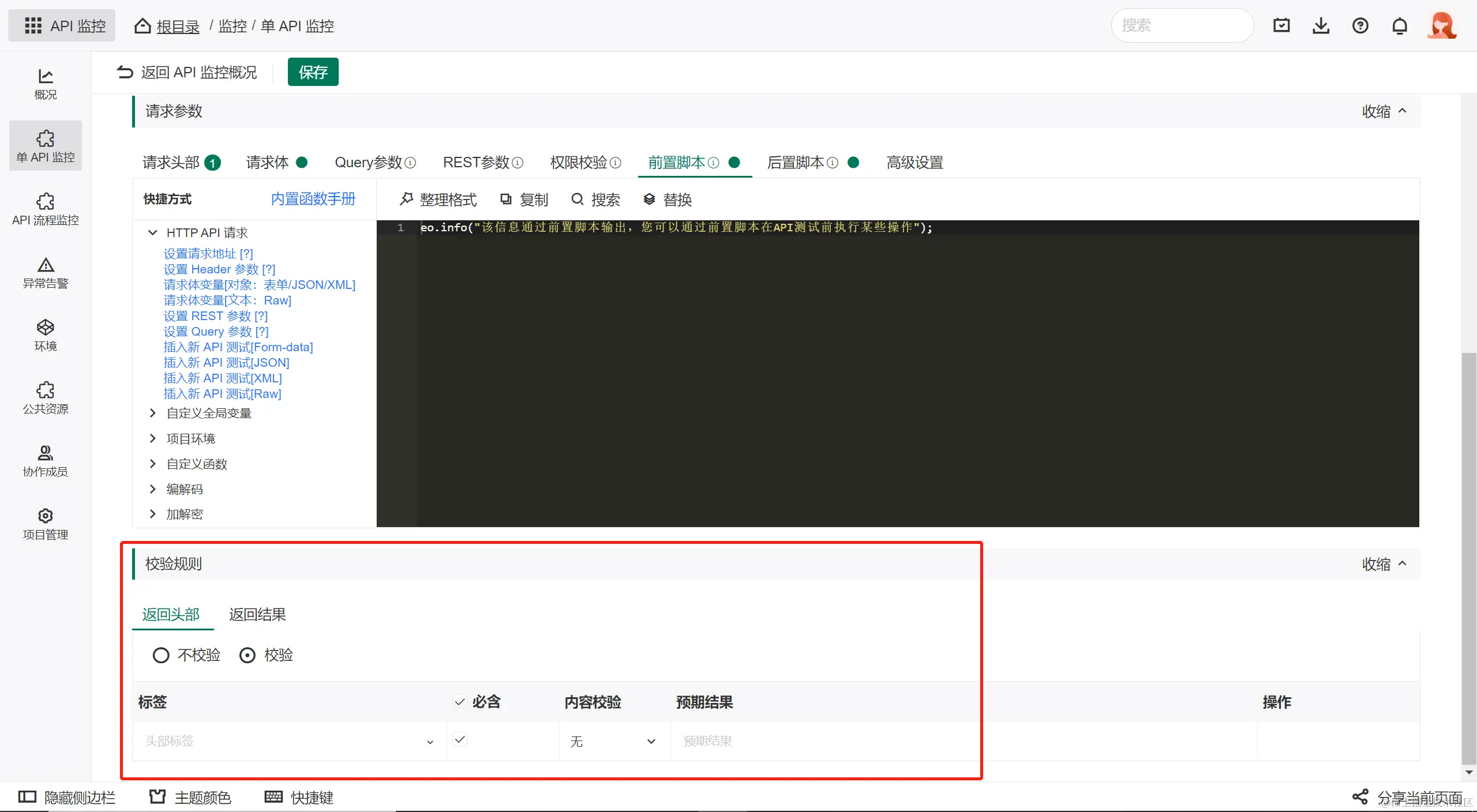The height and width of the screenshot is (812, 1477).
Task: Click the 保存 save button
Action: tap(313, 72)
